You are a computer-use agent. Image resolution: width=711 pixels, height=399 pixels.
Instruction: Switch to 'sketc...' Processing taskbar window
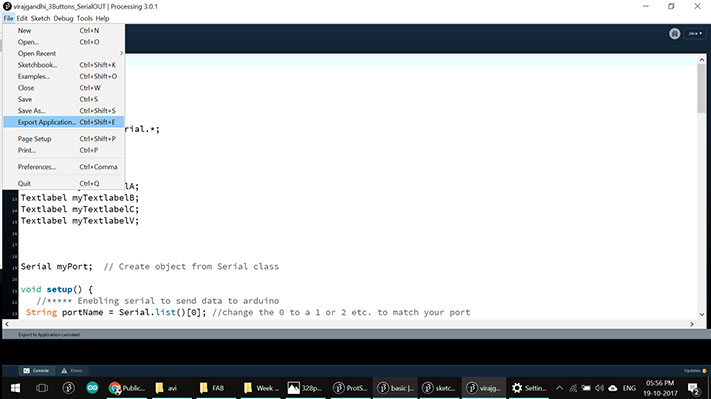(x=438, y=388)
